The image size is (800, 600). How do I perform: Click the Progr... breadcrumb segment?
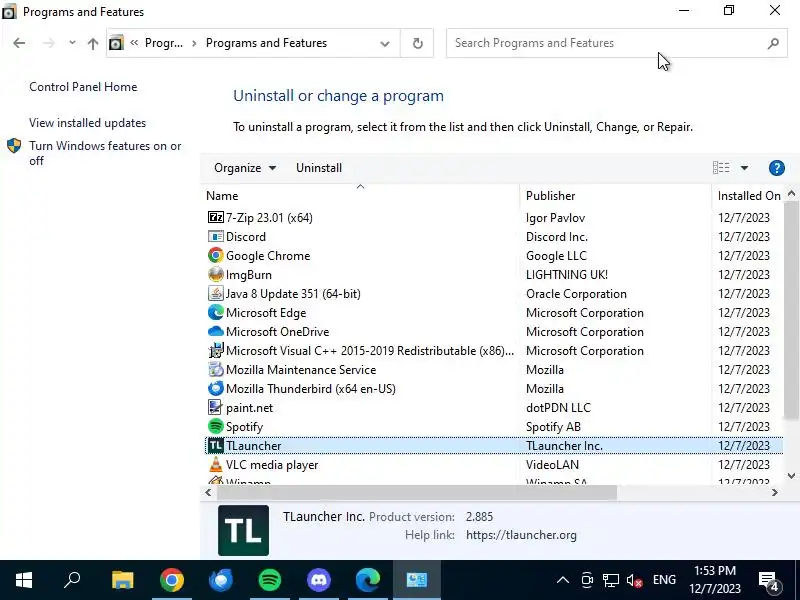(164, 43)
